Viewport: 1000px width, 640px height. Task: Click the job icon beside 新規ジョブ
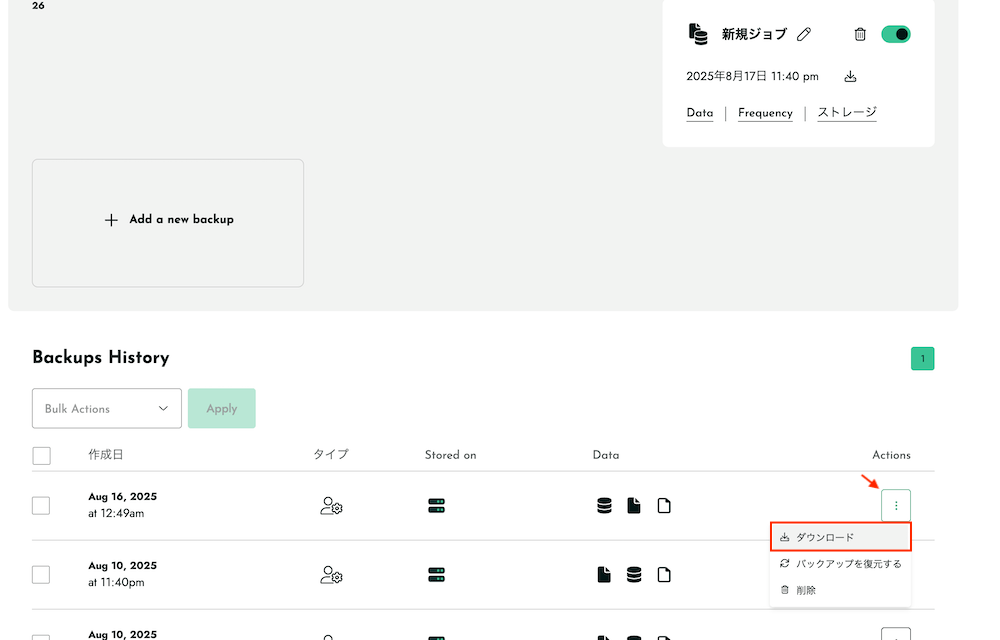[x=698, y=34]
